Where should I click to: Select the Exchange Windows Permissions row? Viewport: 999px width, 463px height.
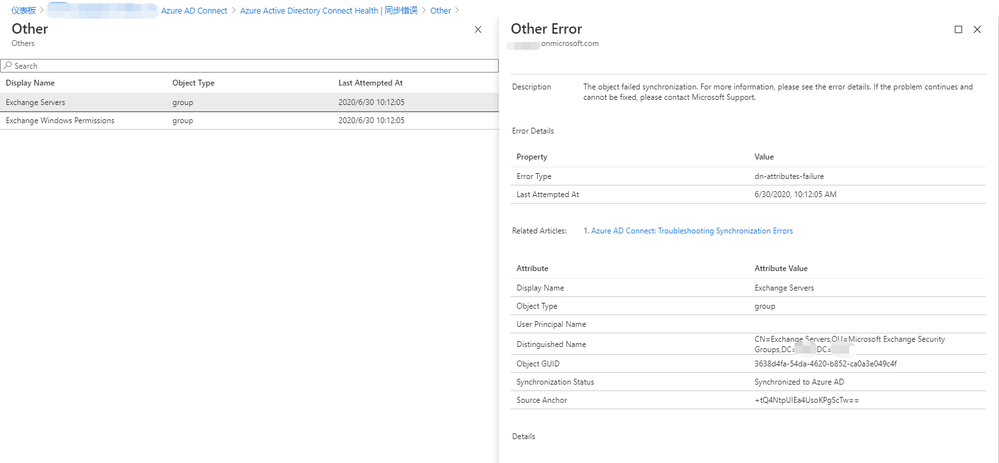[x=249, y=120]
